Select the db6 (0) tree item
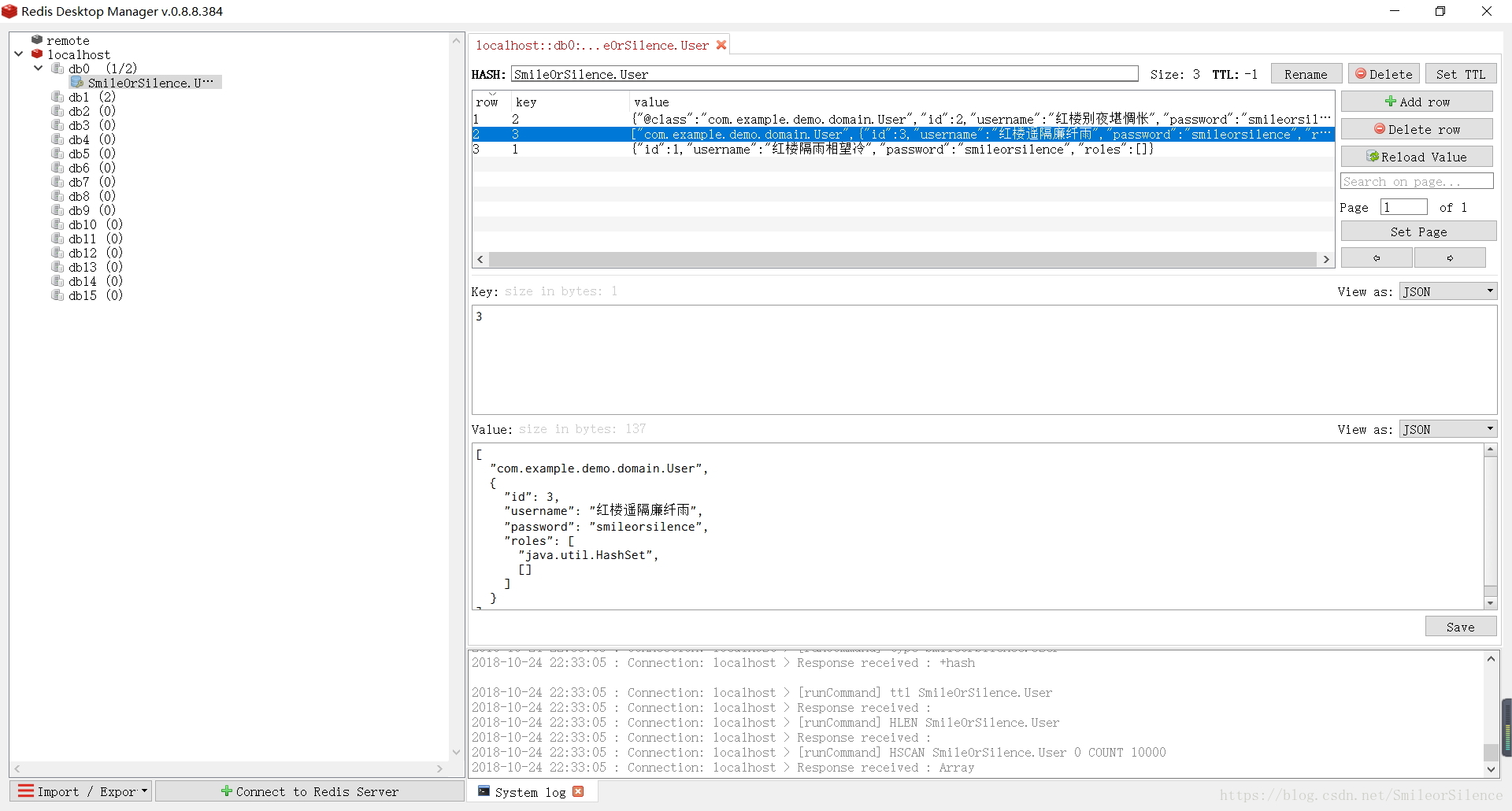Image resolution: width=1512 pixels, height=811 pixels. [91, 168]
